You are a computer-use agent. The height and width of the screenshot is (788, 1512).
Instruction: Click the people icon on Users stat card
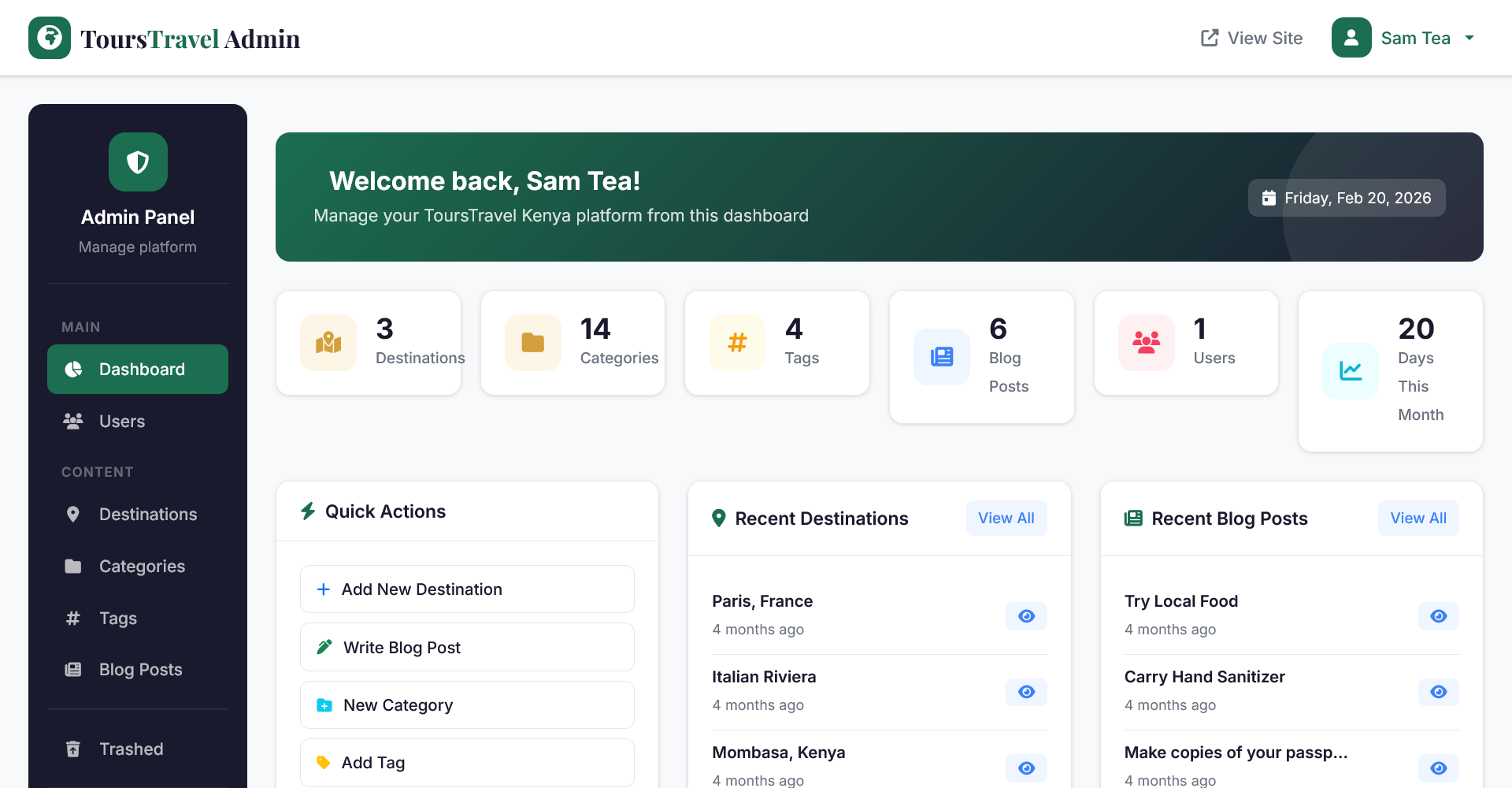[1147, 343]
